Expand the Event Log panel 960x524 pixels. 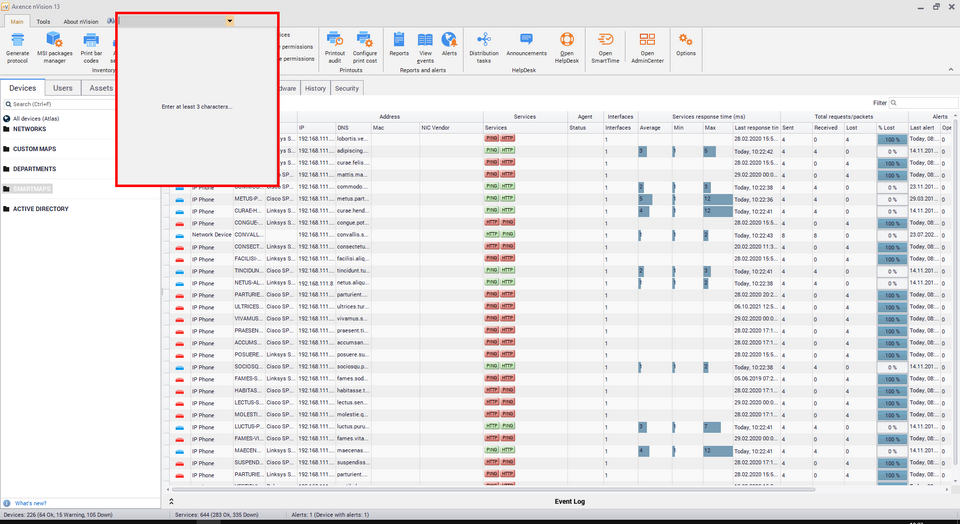(x=171, y=500)
